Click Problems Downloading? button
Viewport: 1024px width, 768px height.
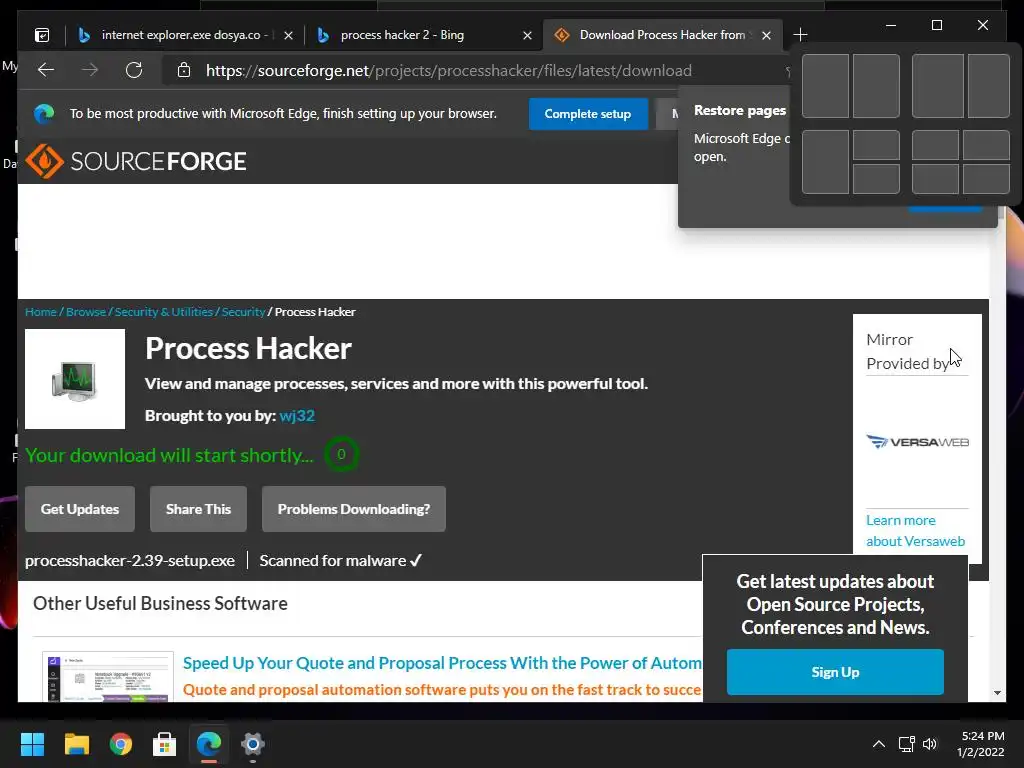(354, 509)
